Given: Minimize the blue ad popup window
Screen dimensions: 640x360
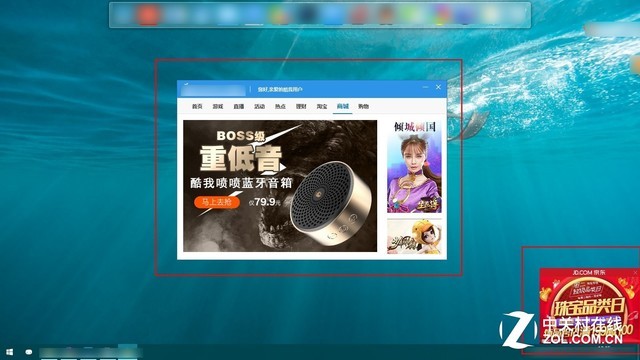Looking at the screenshot, I should pyautogui.click(x=425, y=87).
